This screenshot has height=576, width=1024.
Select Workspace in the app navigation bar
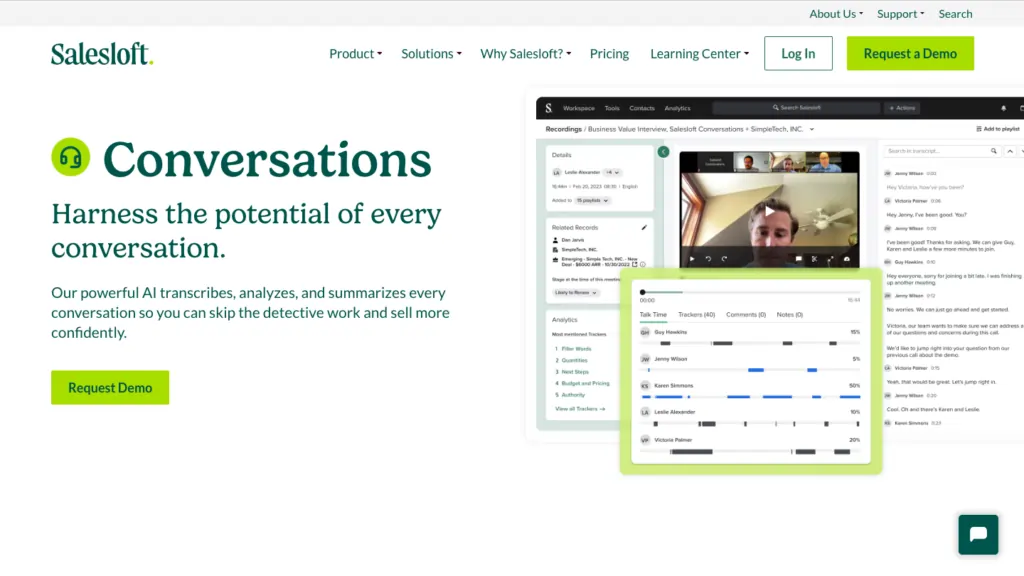pos(579,108)
